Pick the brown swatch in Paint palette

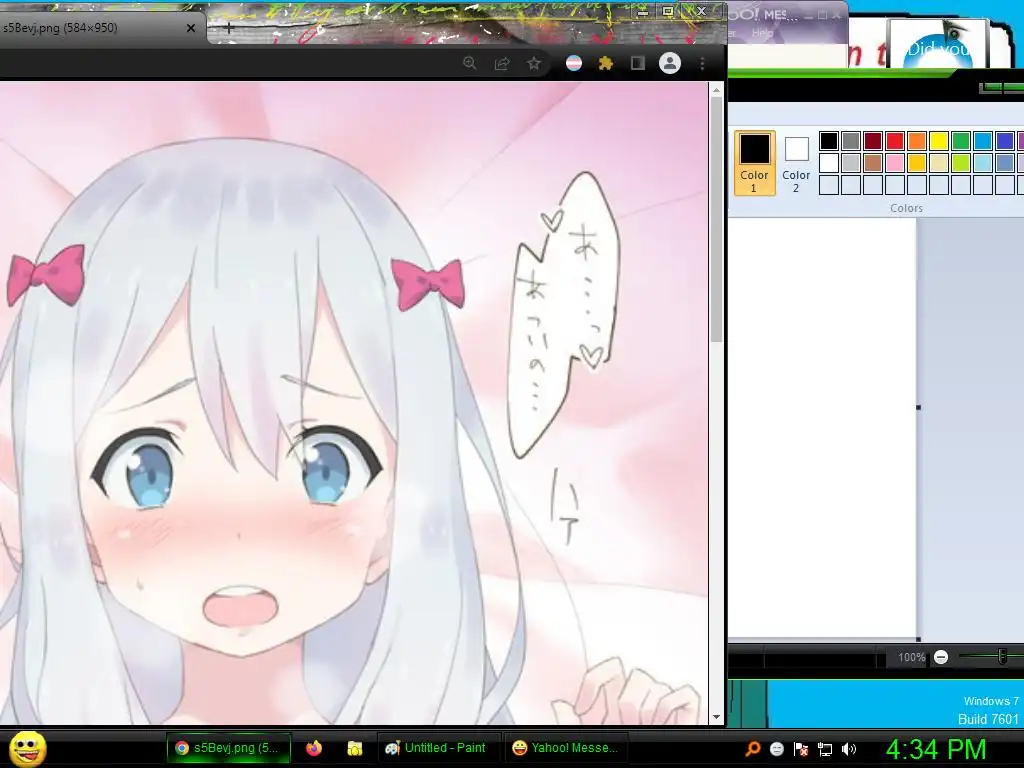pyautogui.click(x=873, y=163)
